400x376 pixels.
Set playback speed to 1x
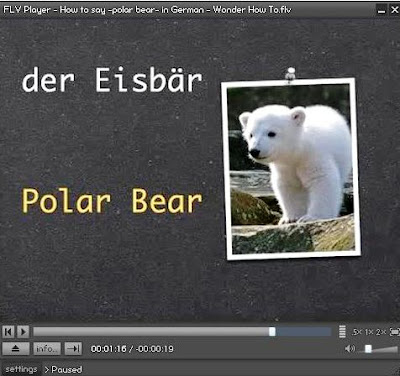(x=369, y=332)
